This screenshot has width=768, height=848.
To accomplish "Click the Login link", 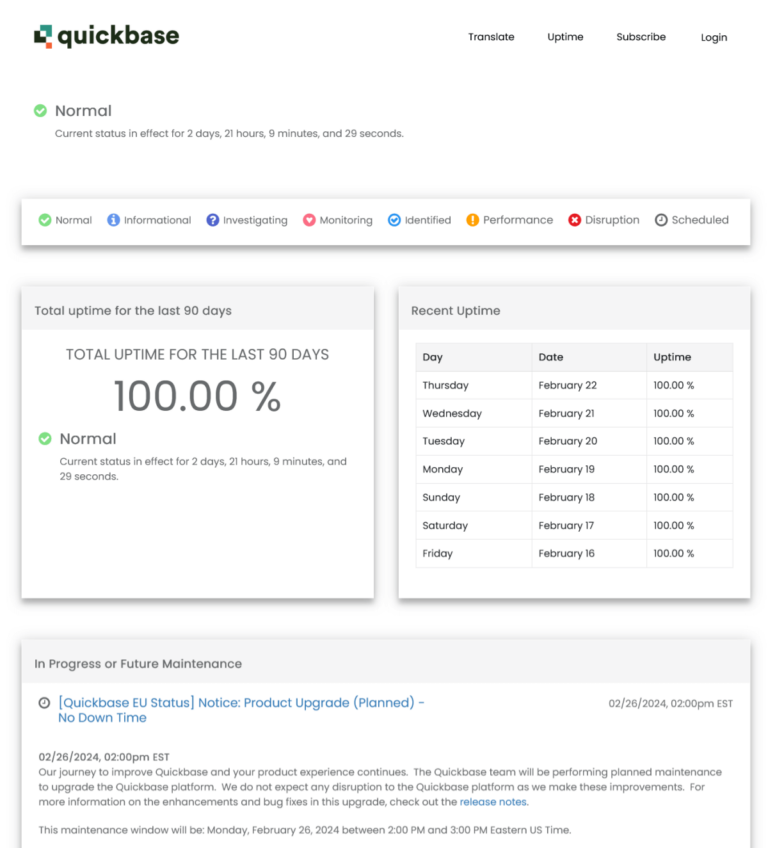I will (713, 37).
